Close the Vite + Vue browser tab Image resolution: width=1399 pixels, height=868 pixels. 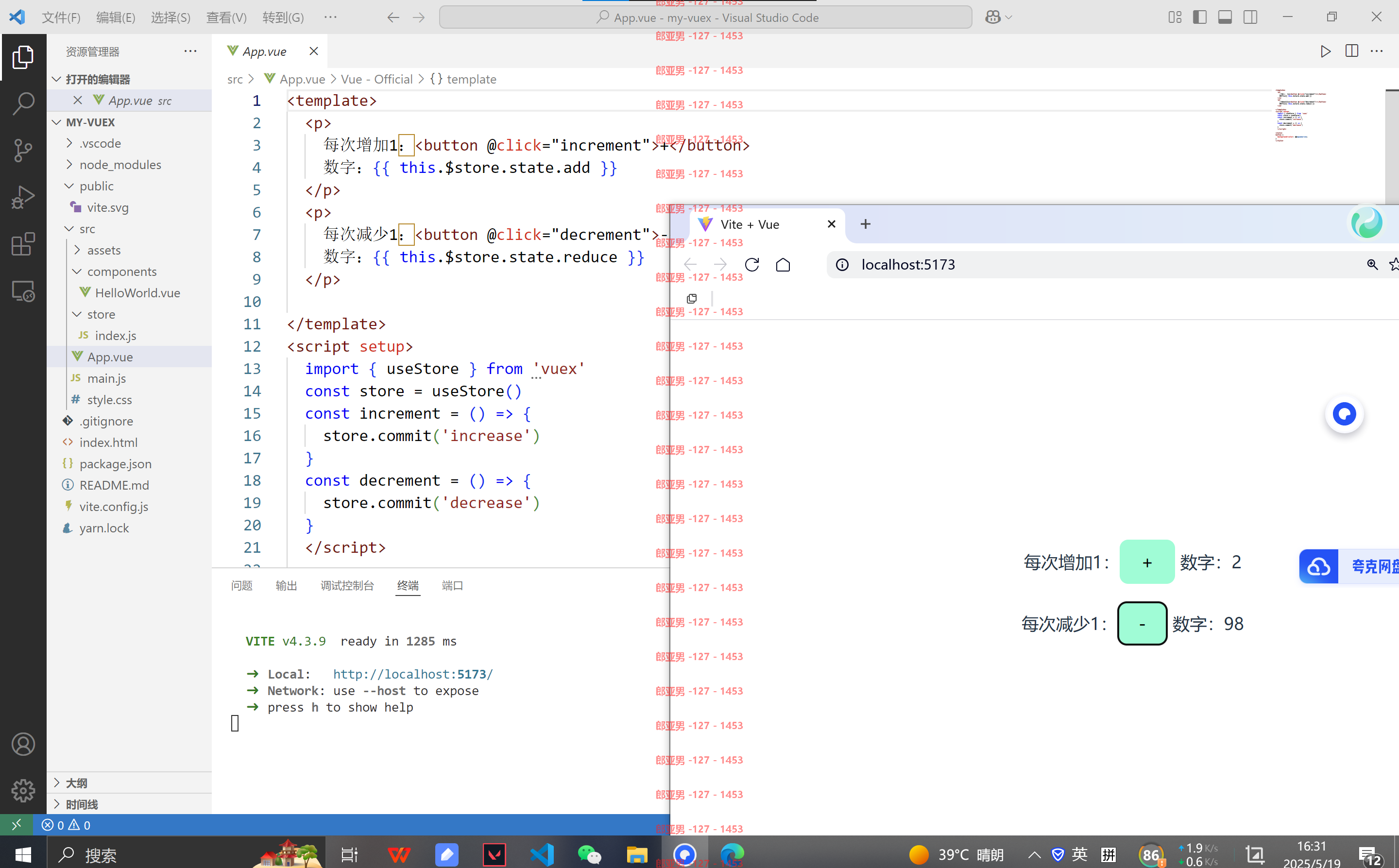point(831,224)
